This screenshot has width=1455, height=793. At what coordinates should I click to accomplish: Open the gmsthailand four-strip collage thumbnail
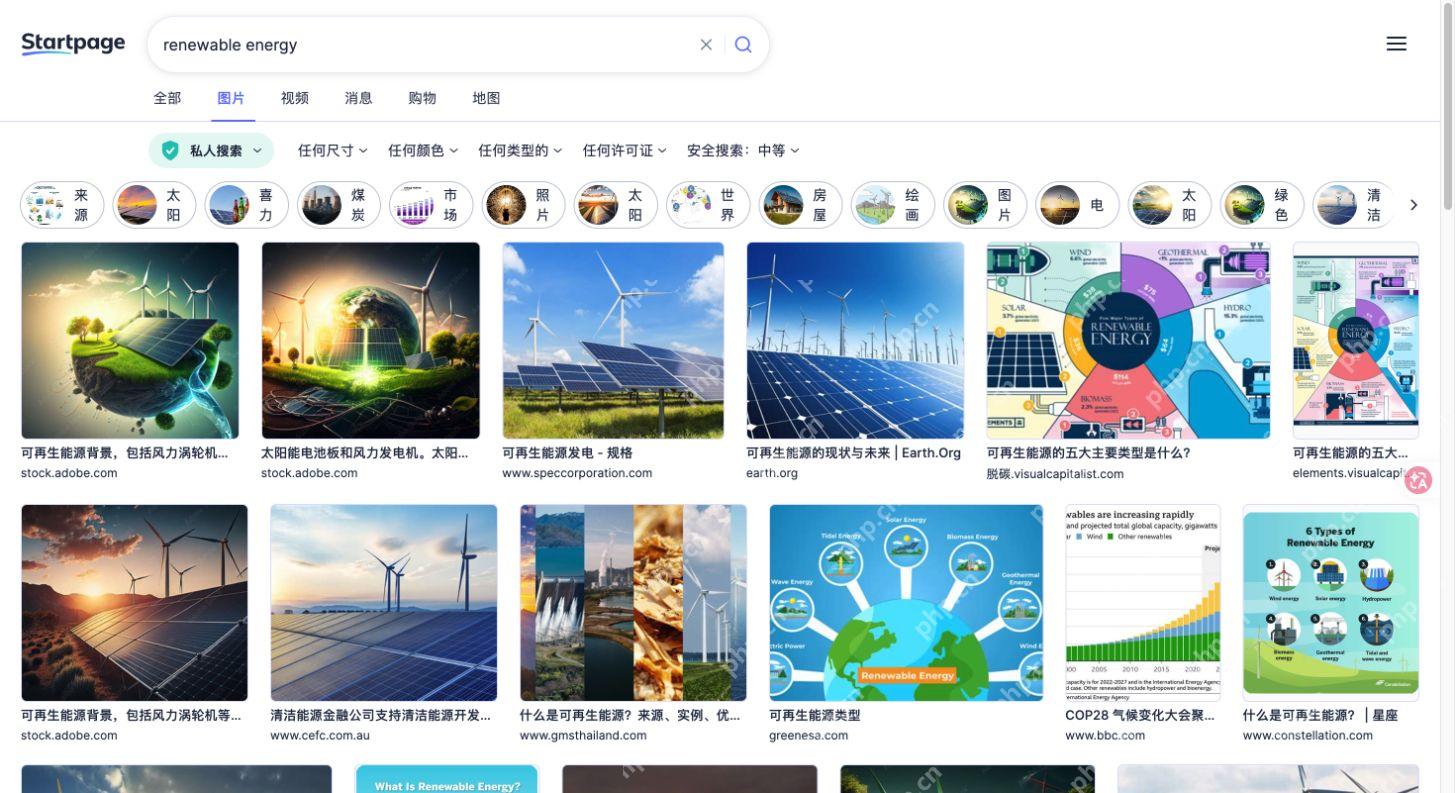(633, 602)
